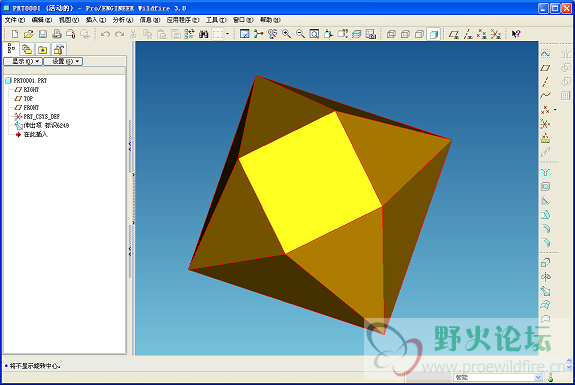Screen dimensions: 575x385
Task: Click the Zoom In magnifier icon
Action: 286,34
